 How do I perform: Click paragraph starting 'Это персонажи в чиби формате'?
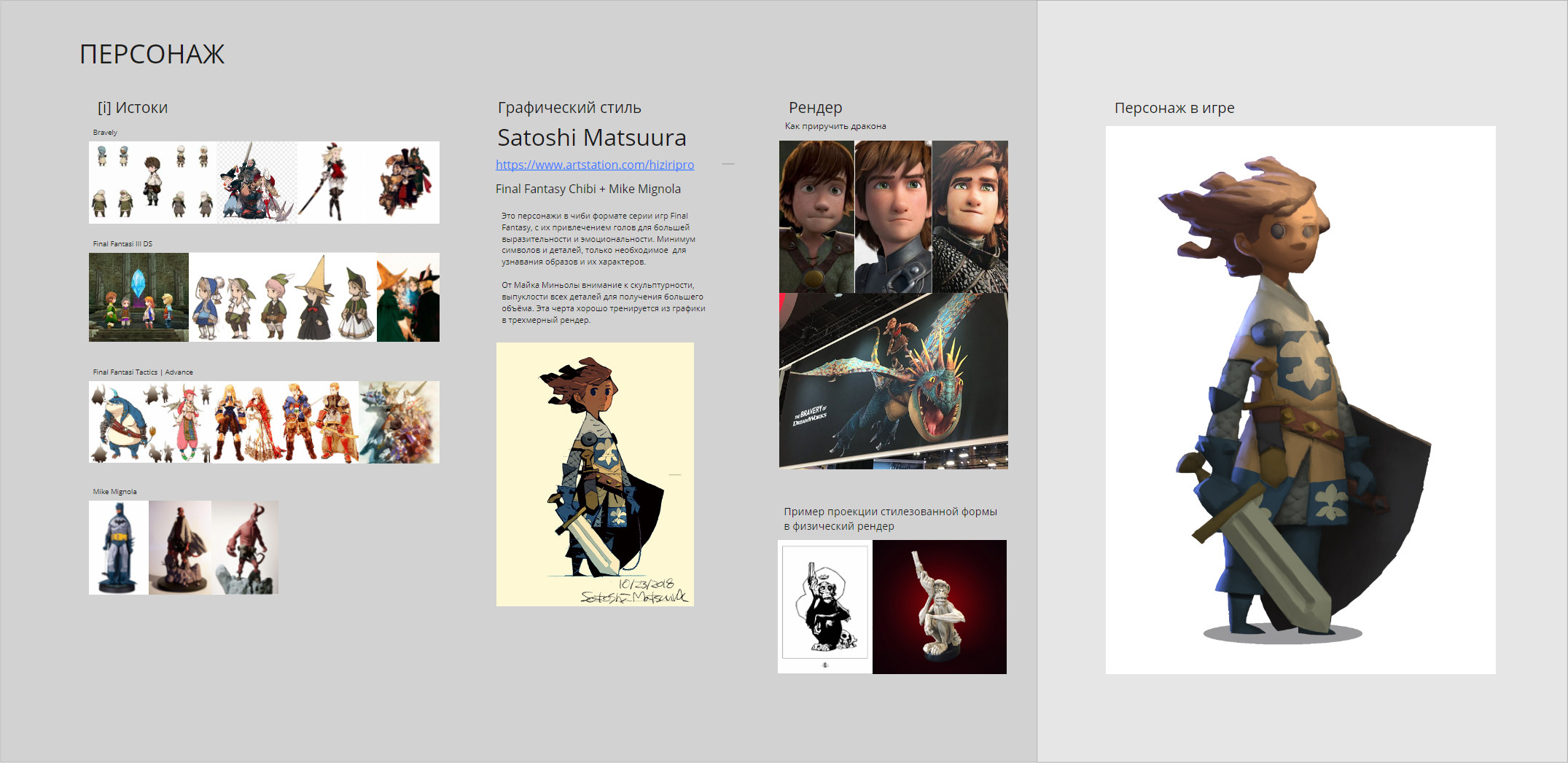pos(598,239)
